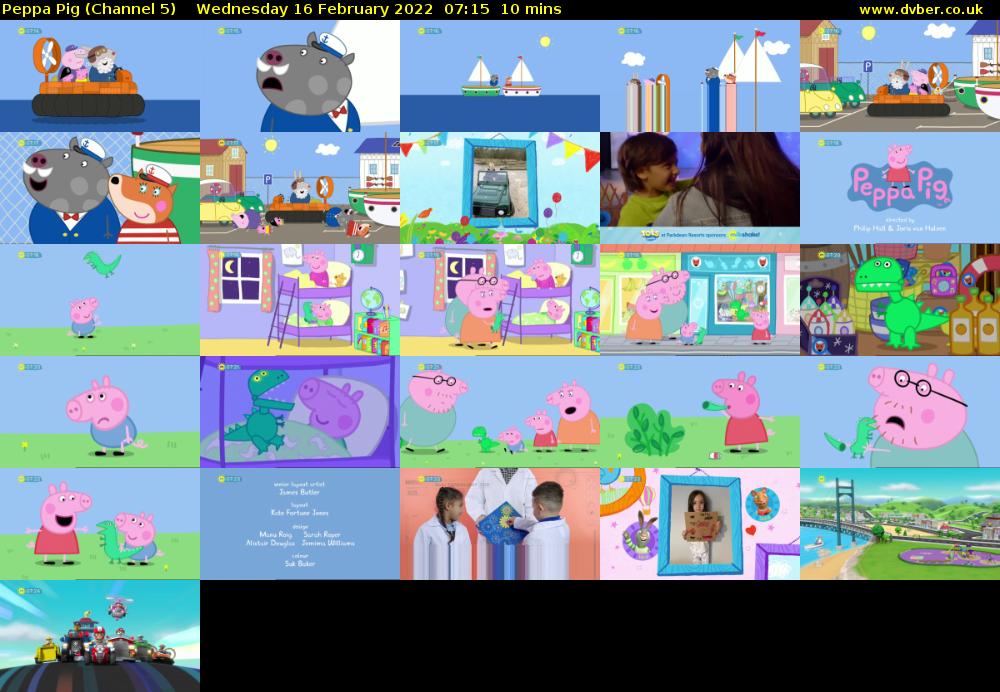Click the Tots logo on the sponsor thumbnail
1000x692 pixels.
(648, 233)
